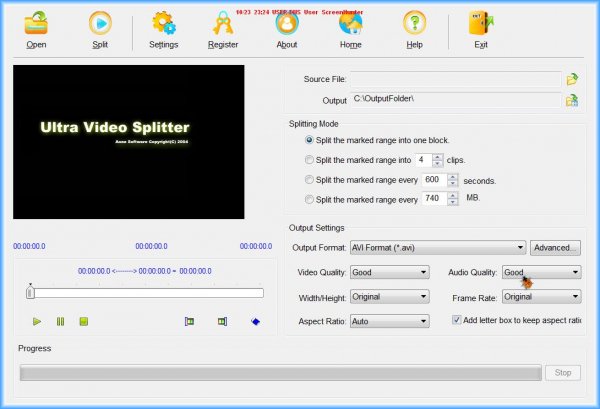Image resolution: width=600 pixels, height=409 pixels.
Task: Click the clips number field showing 4
Action: click(x=424, y=160)
